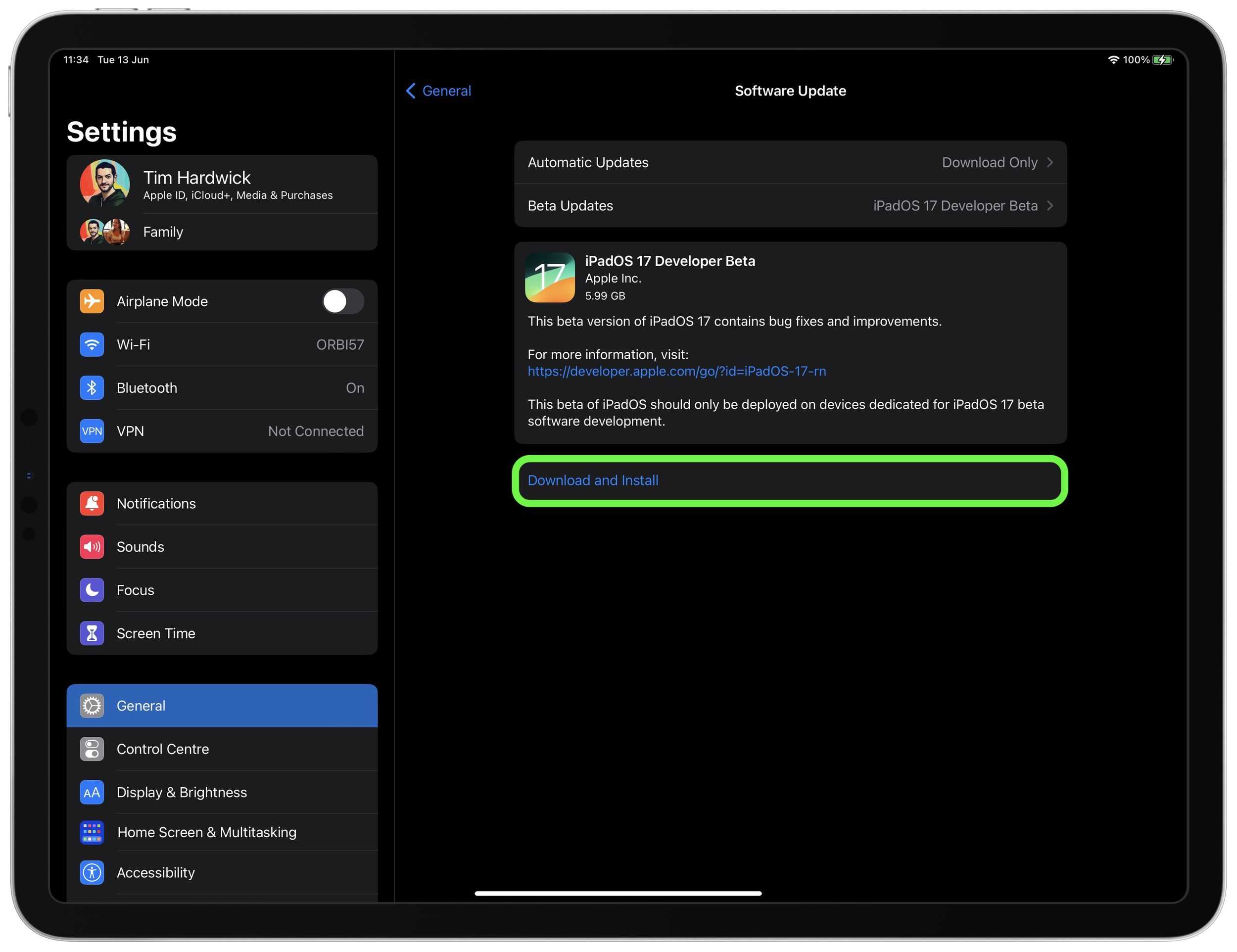Tap Download and Install
The image size is (1237, 952).
point(791,481)
